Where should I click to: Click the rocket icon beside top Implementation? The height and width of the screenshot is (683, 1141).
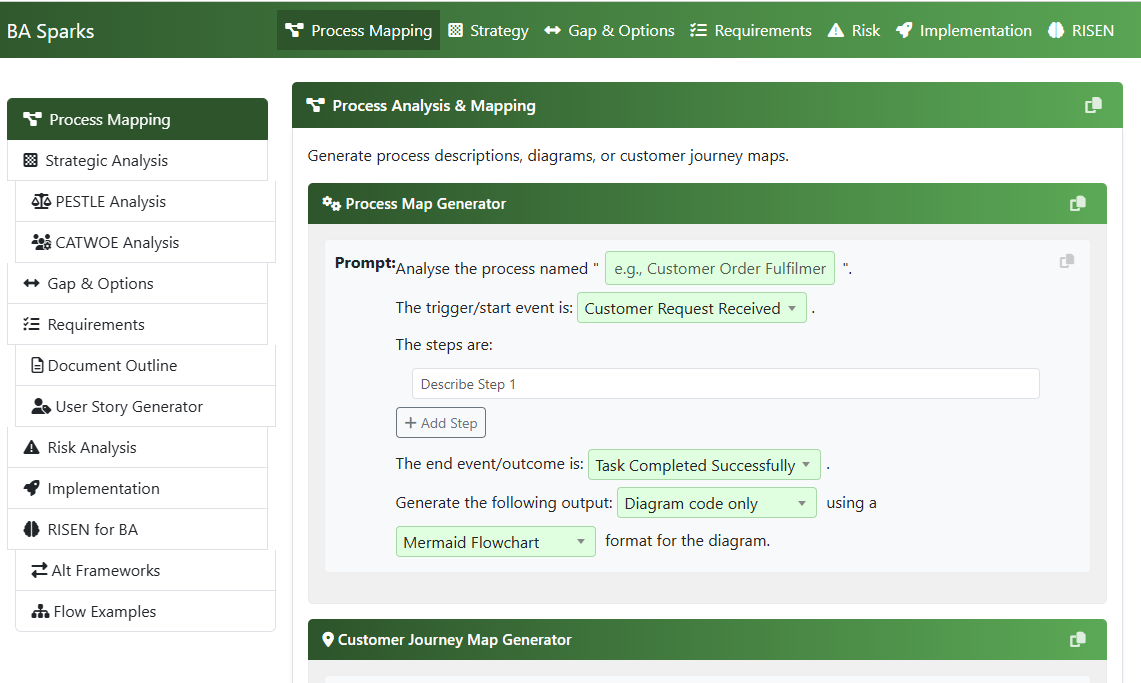[x=904, y=31]
